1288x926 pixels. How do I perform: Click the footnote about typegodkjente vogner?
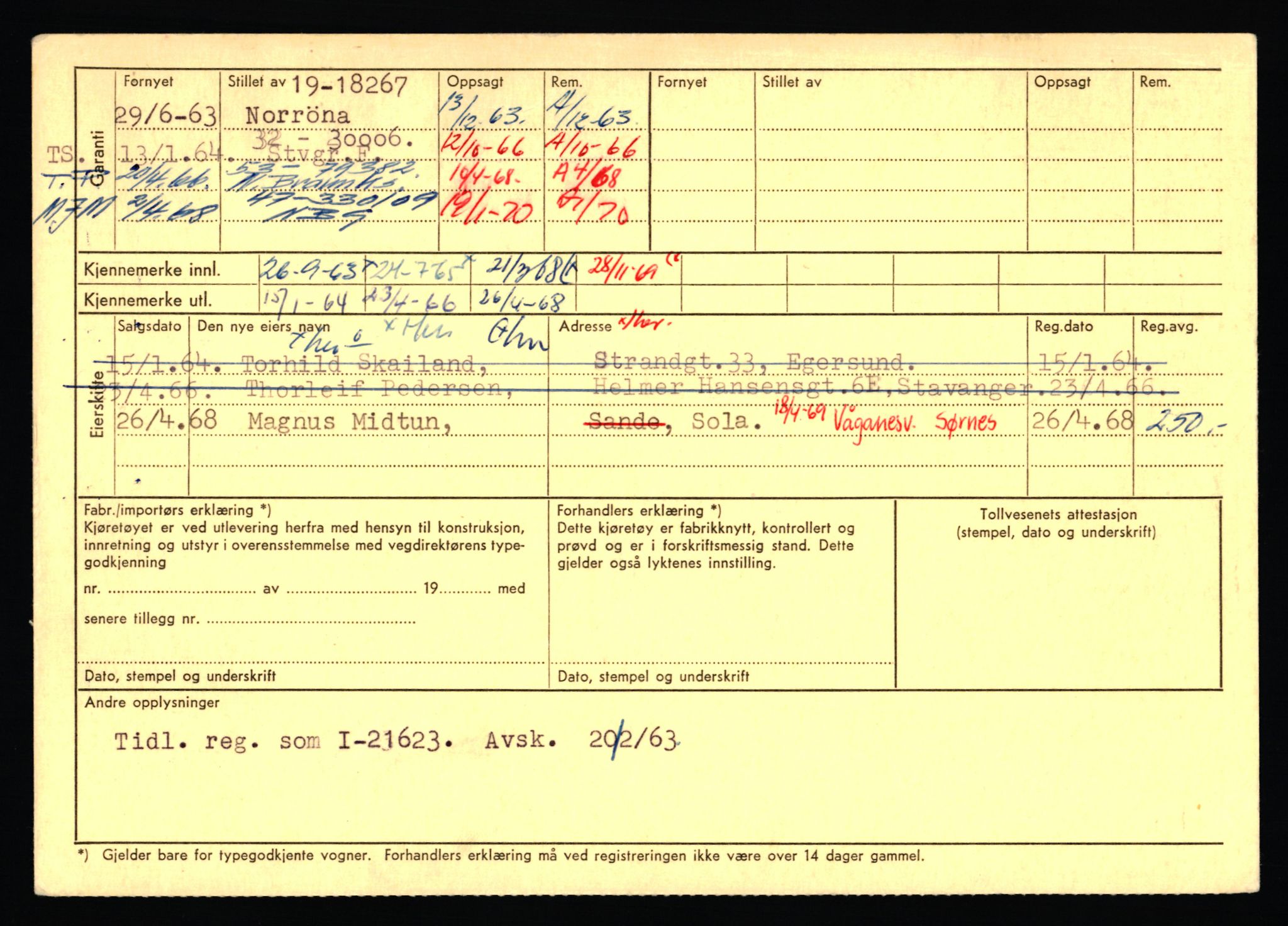(501, 856)
